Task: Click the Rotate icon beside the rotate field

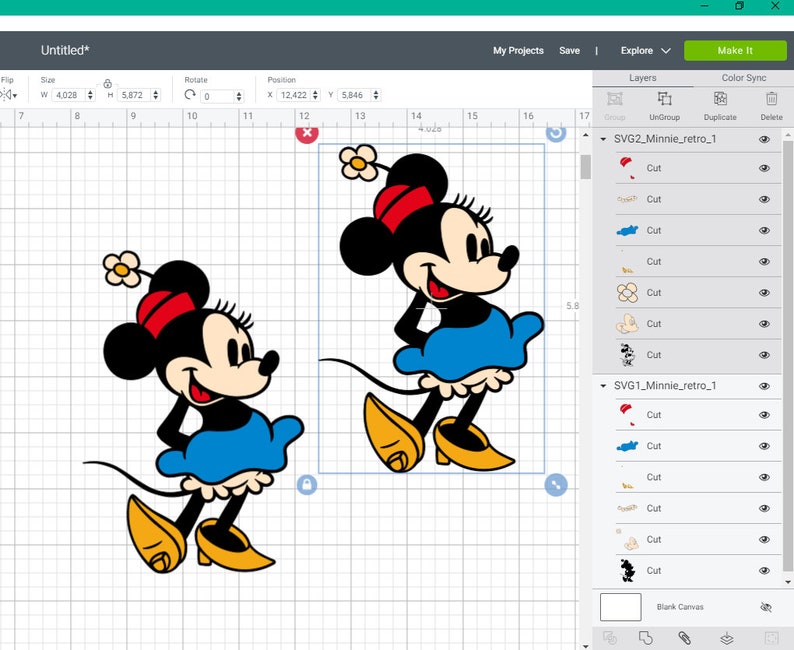Action: coord(190,95)
